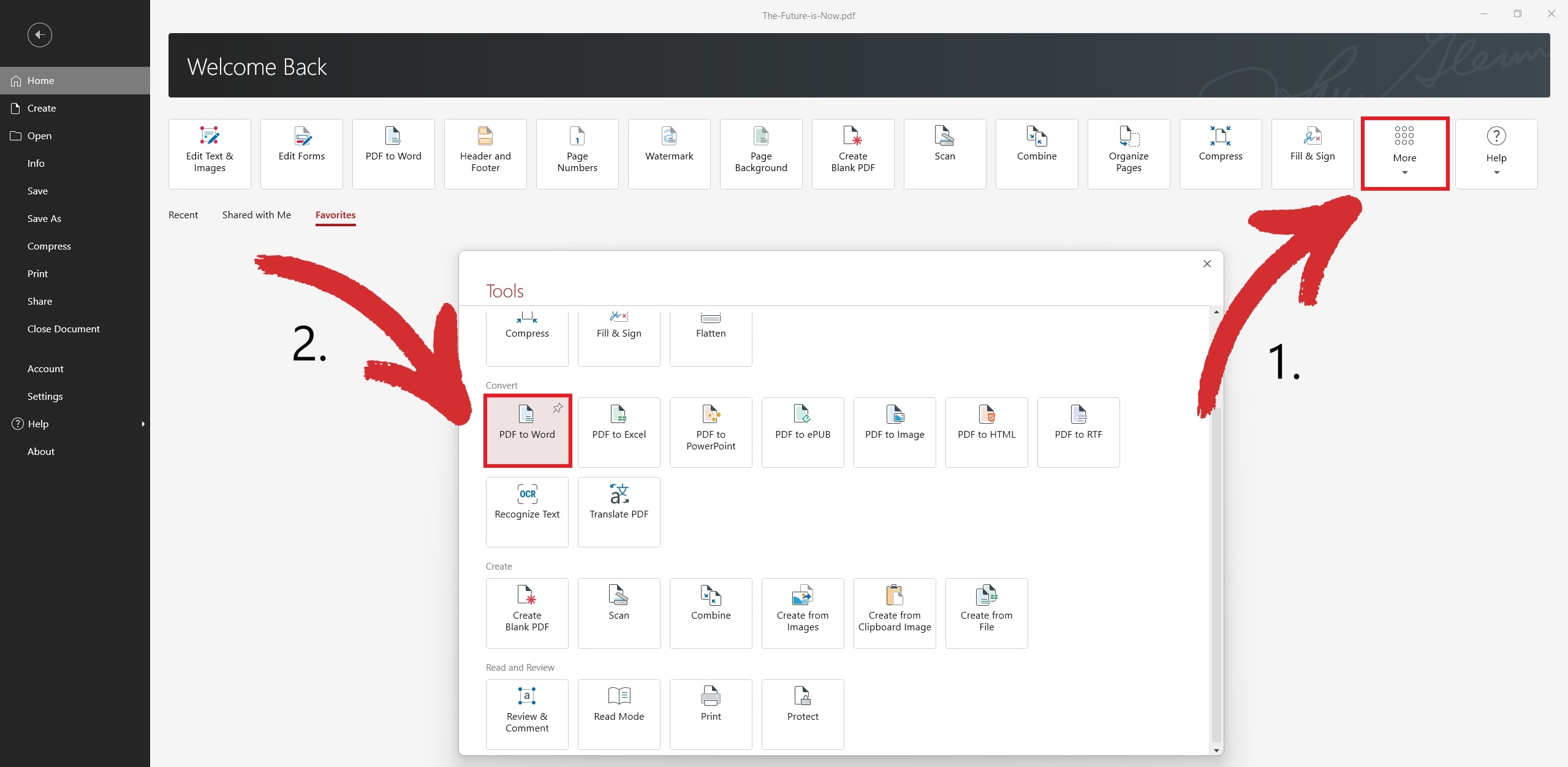
Task: Open the Translate PDF tool
Action: (618, 511)
